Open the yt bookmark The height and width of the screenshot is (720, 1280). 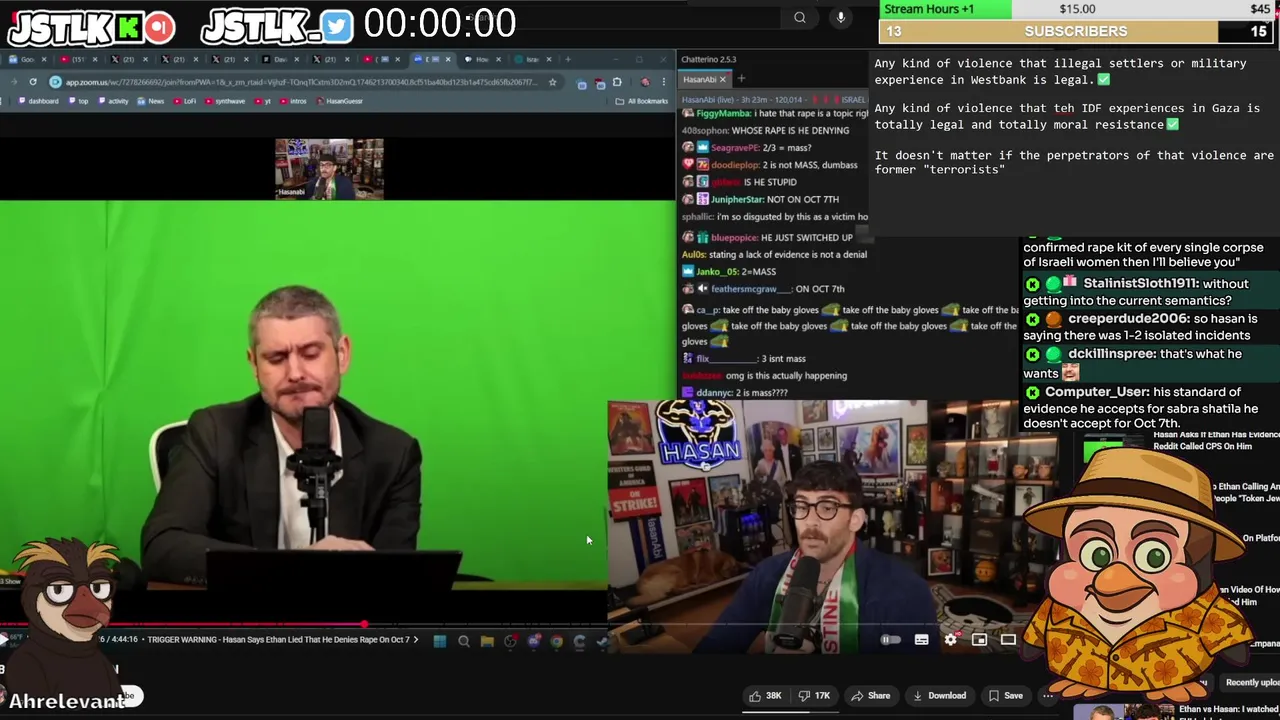(263, 101)
